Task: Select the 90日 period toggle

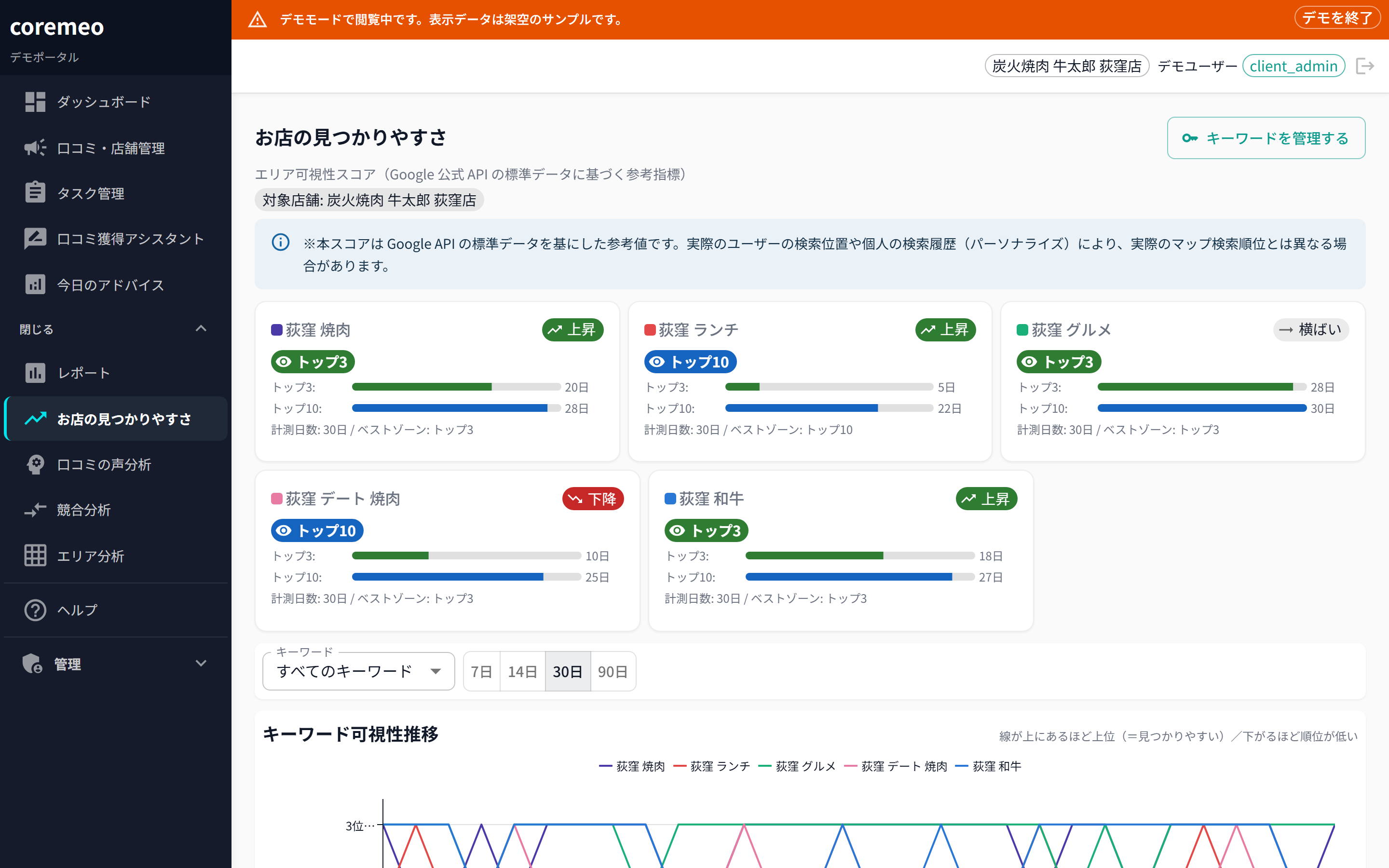Action: pos(613,671)
